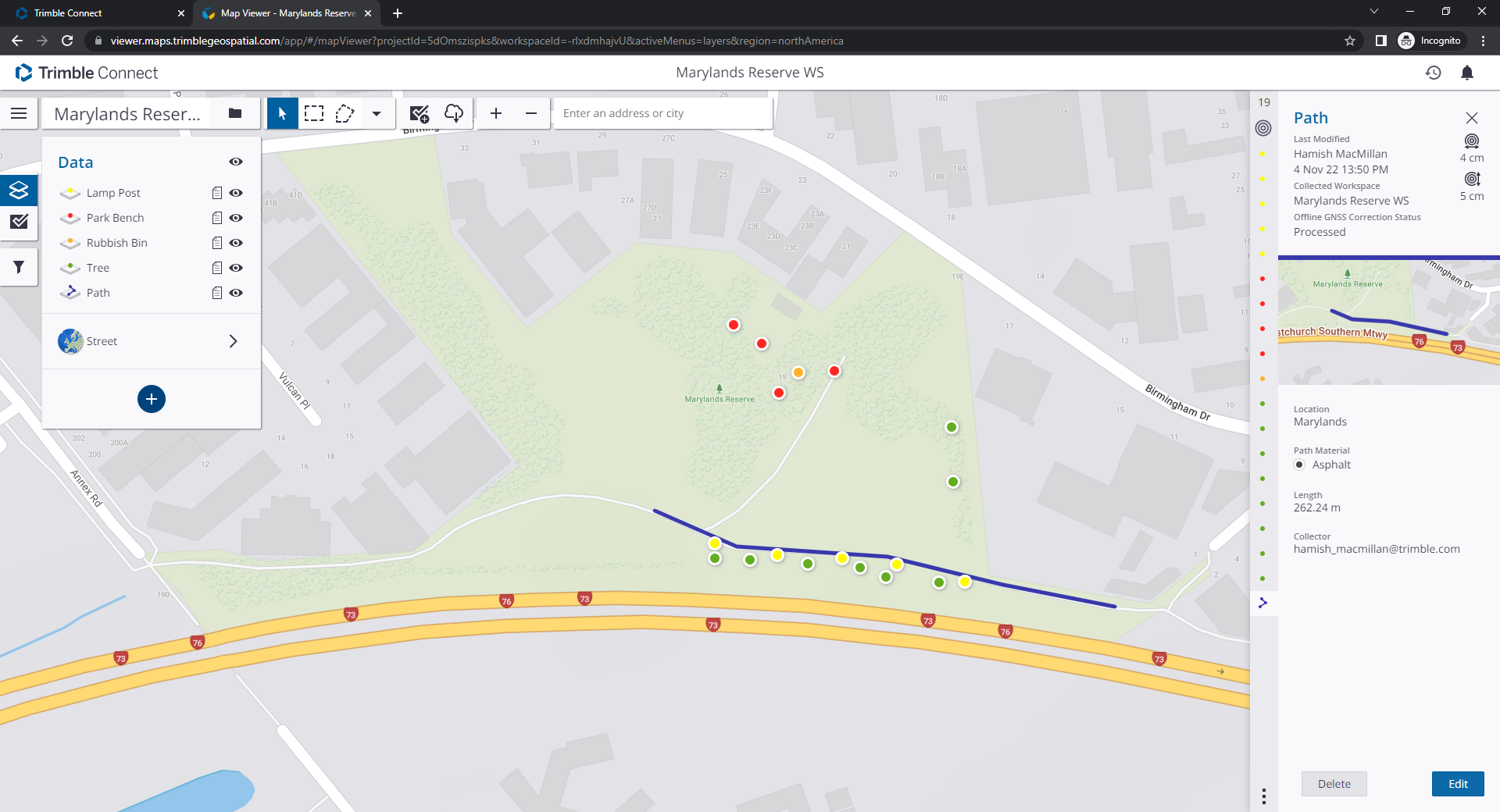This screenshot has width=1500, height=812.
Task: Open notifications via the bell icon
Action: (1467, 73)
